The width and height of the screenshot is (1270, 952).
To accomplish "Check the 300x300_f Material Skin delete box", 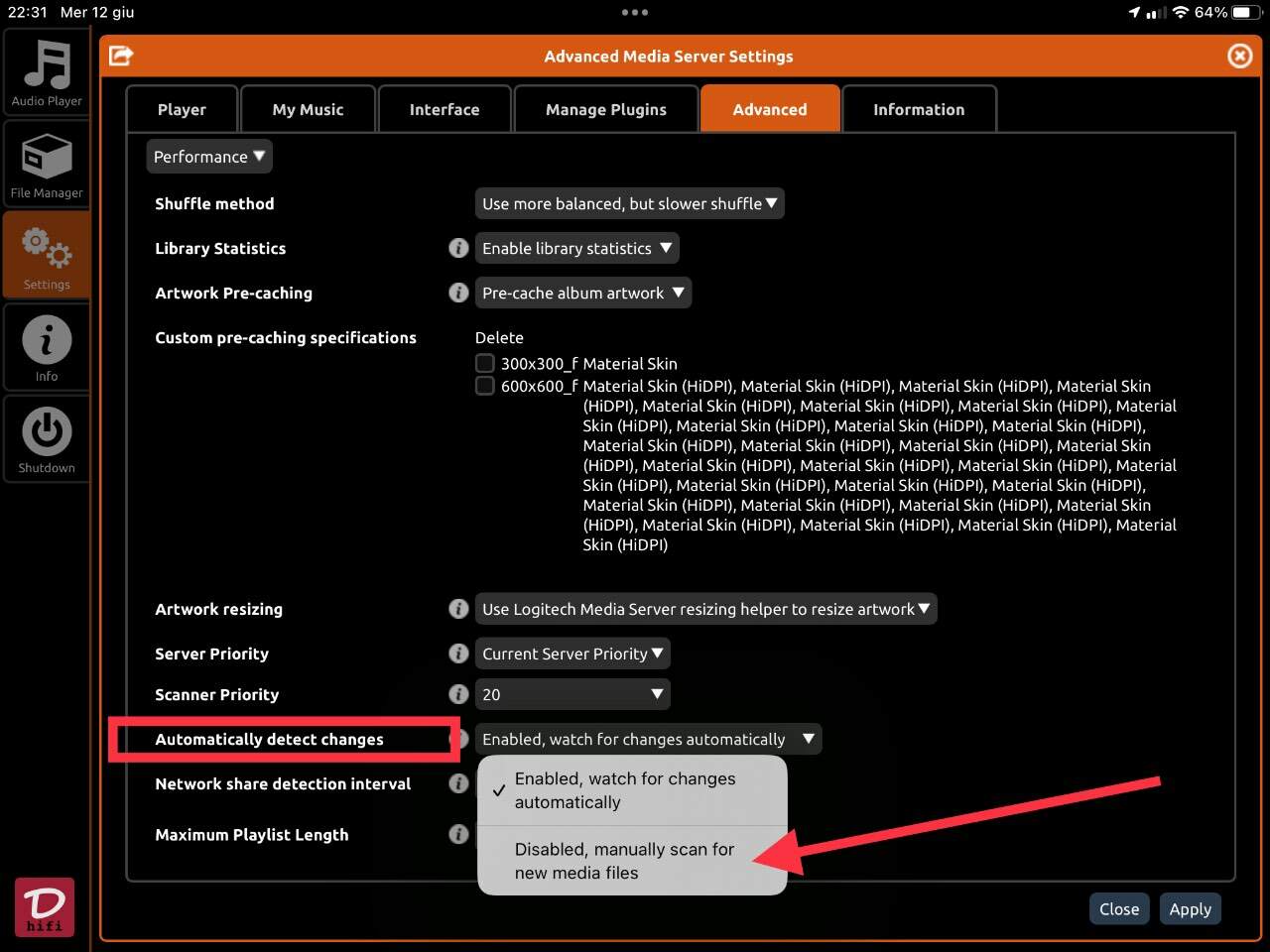I will coord(484,363).
